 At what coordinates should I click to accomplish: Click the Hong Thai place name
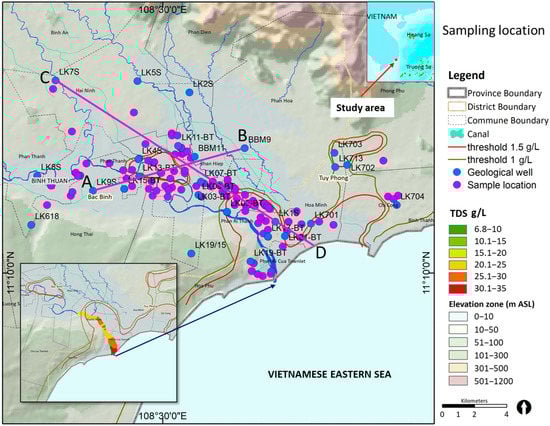coord(81,234)
